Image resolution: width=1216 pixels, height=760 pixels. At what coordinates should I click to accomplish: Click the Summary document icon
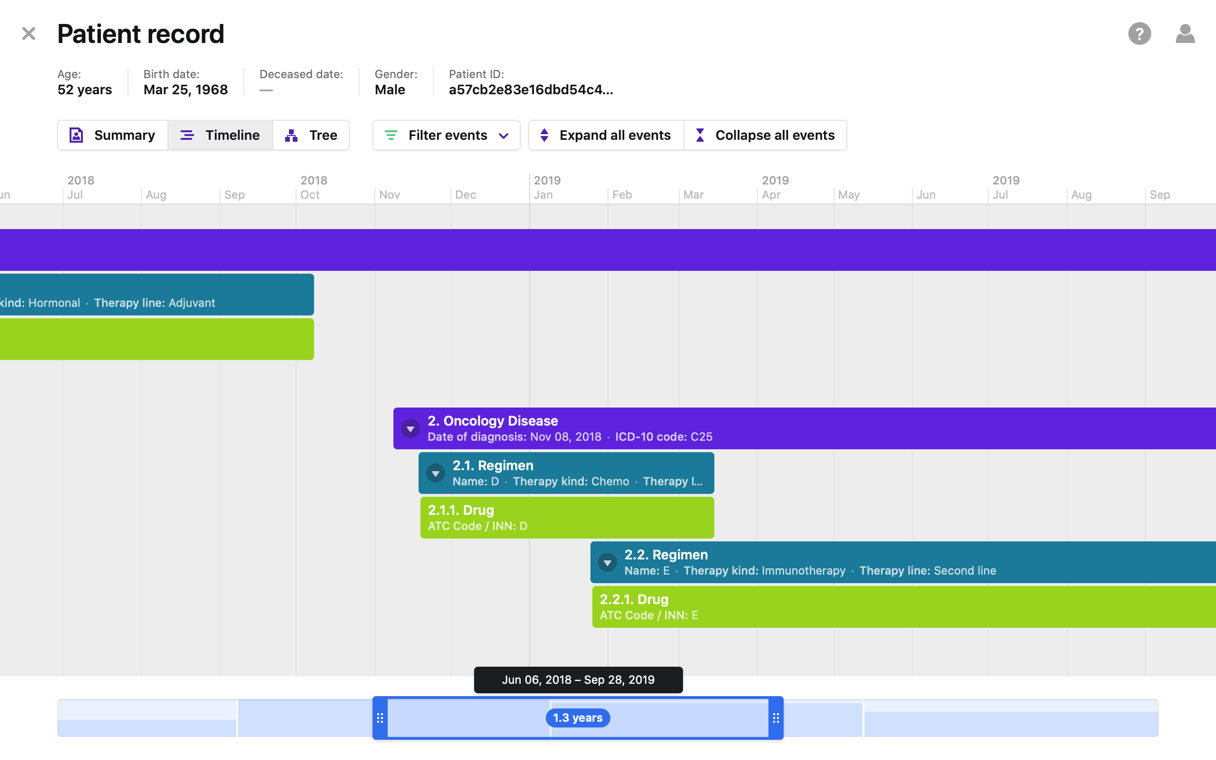coord(76,135)
